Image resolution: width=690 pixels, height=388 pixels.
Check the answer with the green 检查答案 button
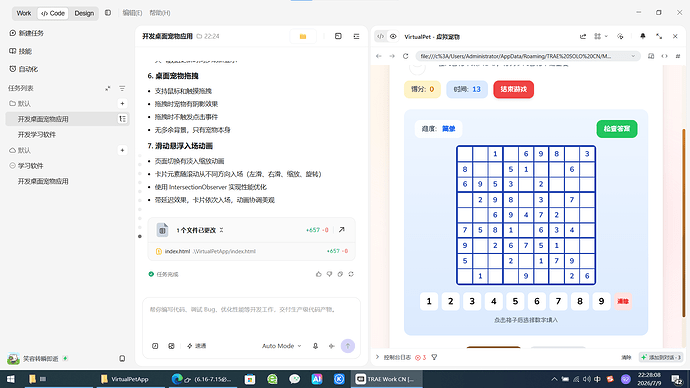pos(617,129)
